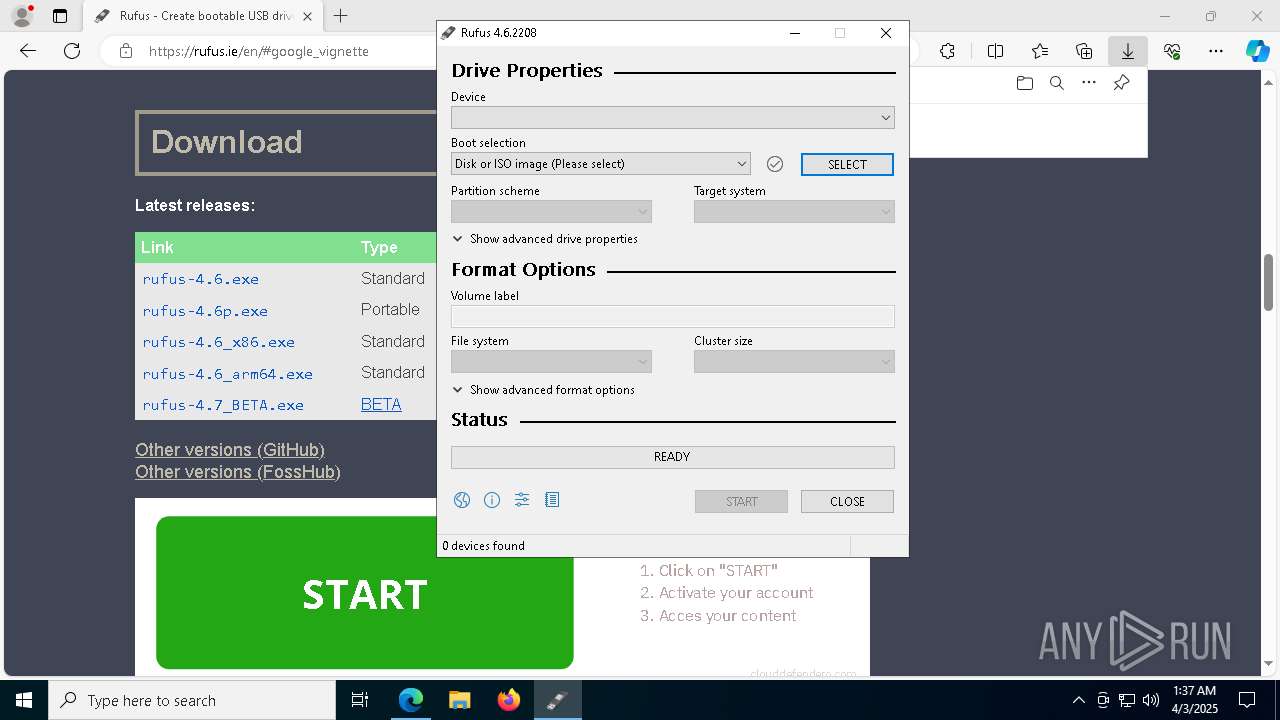This screenshot has height=720, width=1280.
Task: Open Rufus language selection globe icon
Action: coord(462,500)
